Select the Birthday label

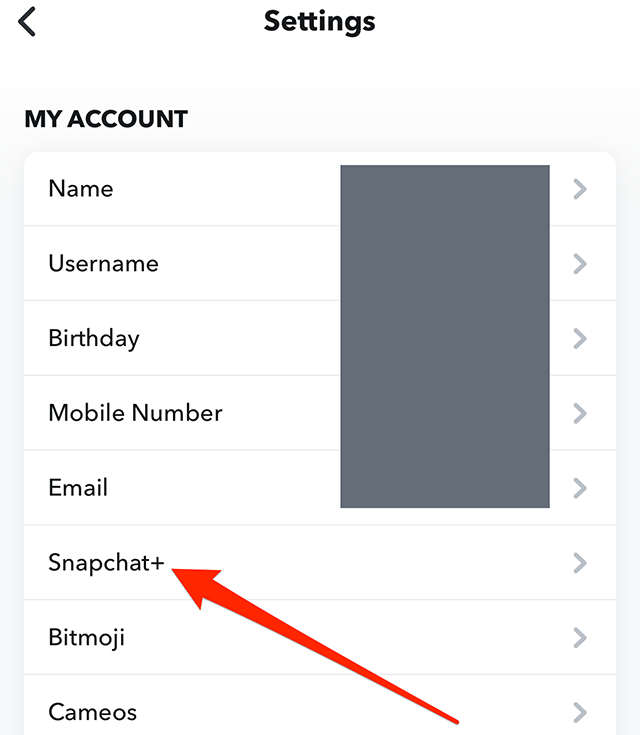point(94,338)
